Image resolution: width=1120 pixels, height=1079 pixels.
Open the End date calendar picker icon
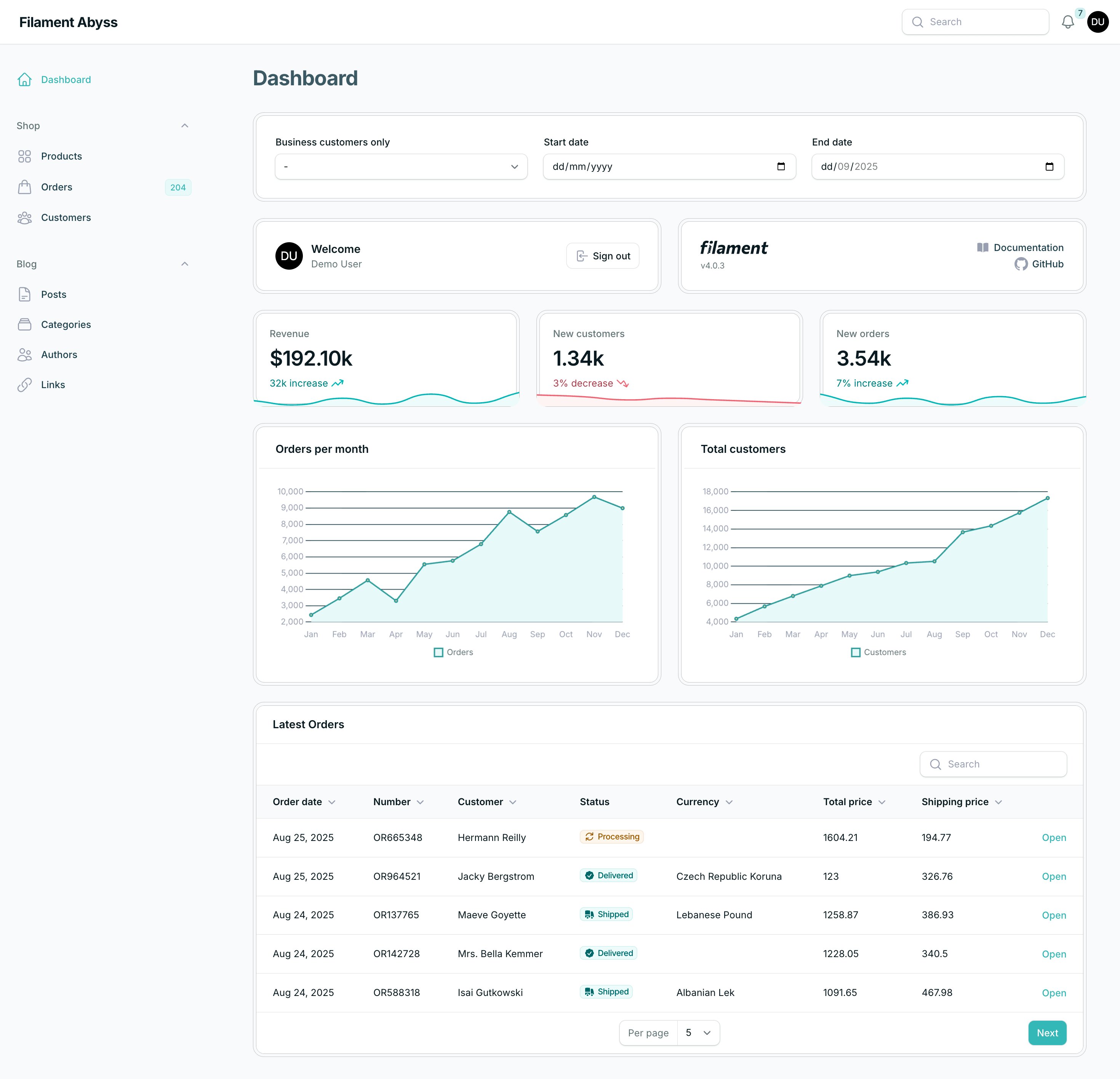(x=1048, y=166)
